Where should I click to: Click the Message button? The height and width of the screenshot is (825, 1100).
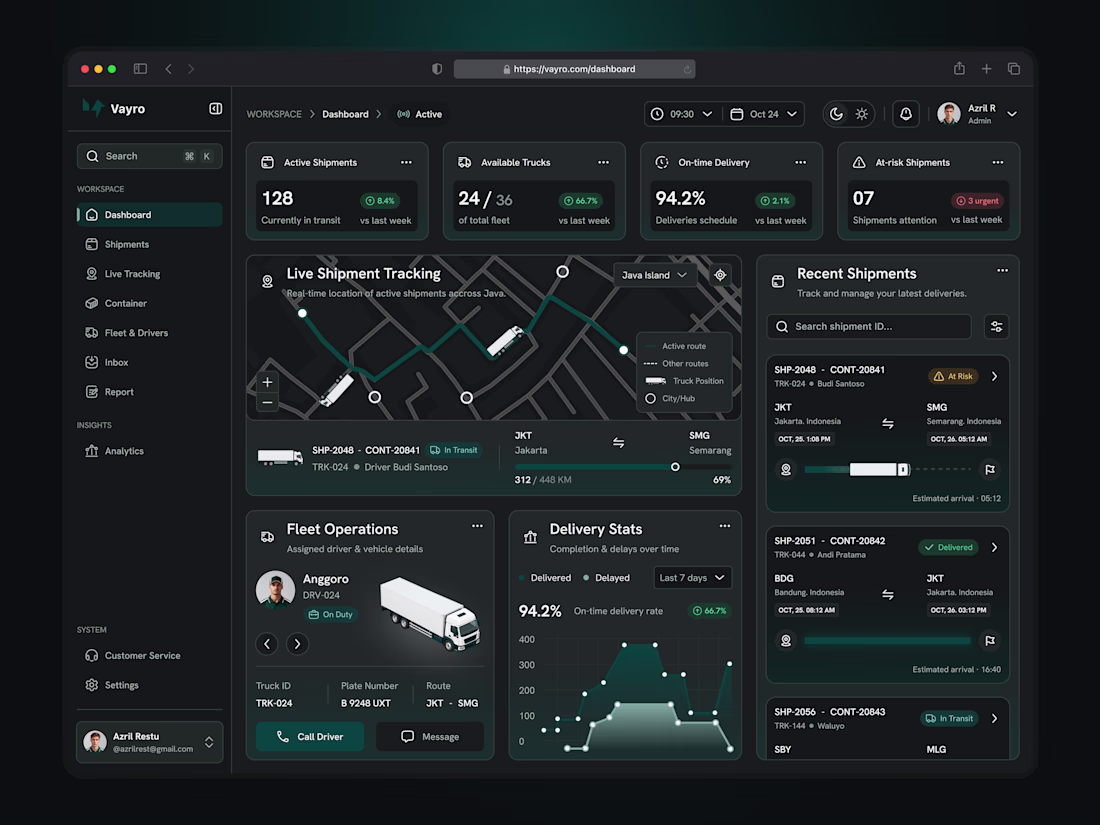point(430,737)
